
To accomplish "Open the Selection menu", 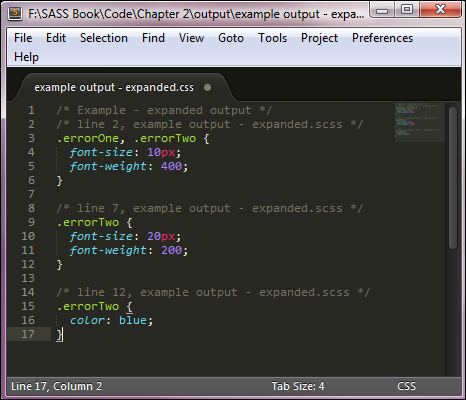I will pos(104,38).
